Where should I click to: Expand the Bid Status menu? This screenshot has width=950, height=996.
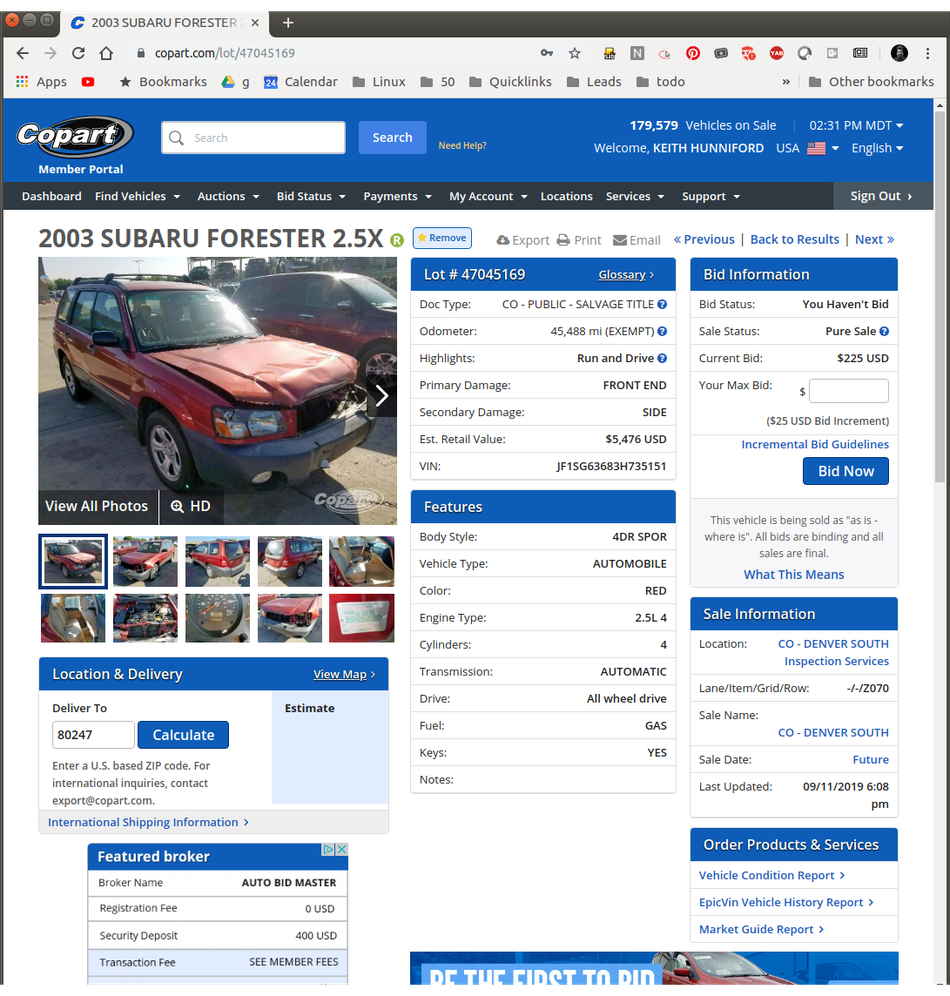311,196
